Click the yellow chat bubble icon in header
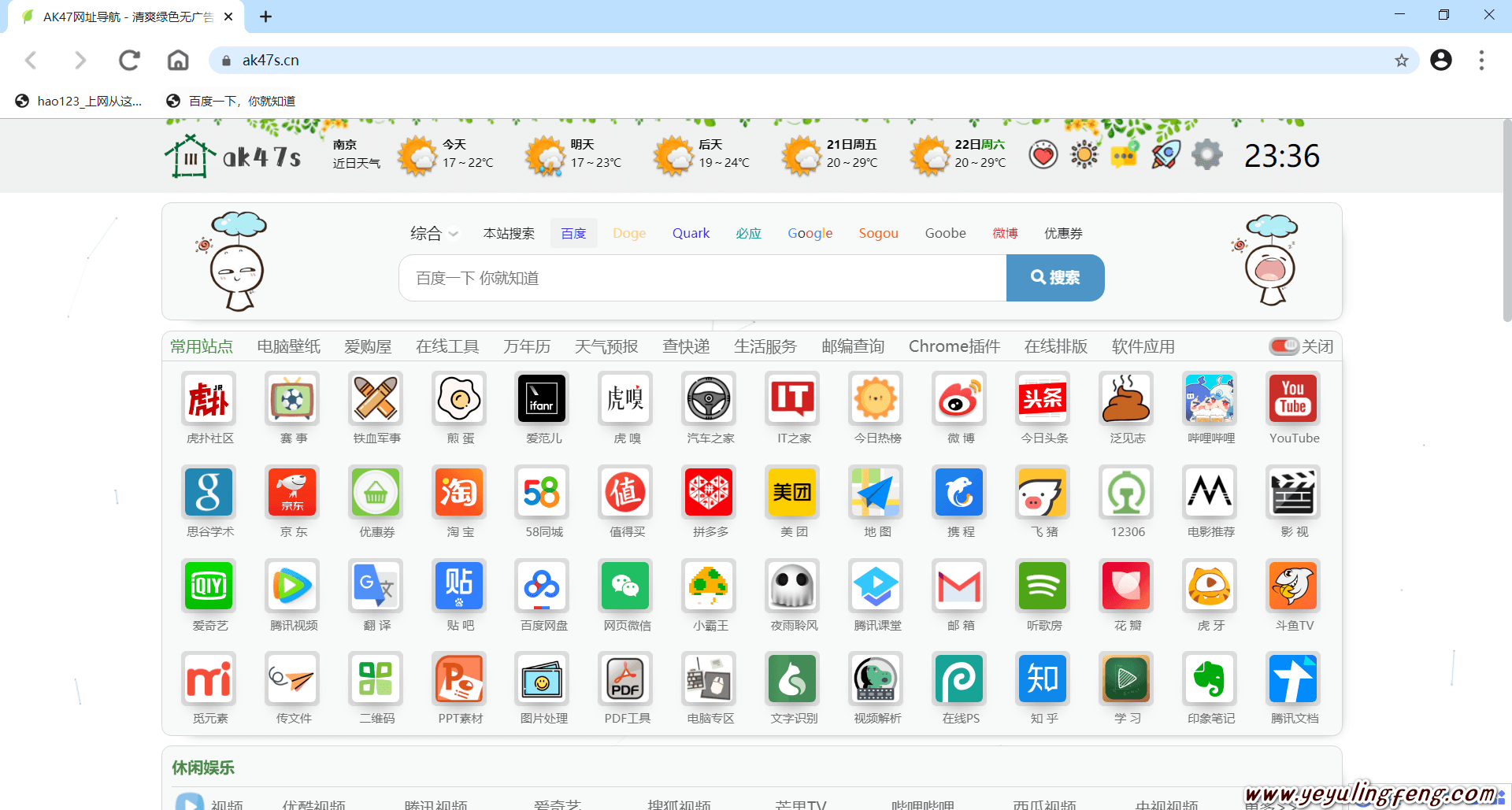The height and width of the screenshot is (810, 1512). [1125, 155]
